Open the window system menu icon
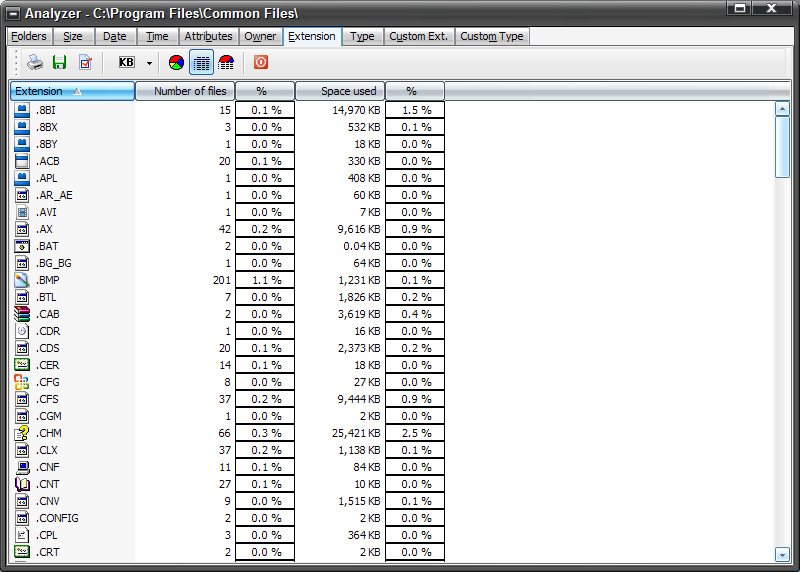The height and width of the screenshot is (572, 800). tap(14, 12)
